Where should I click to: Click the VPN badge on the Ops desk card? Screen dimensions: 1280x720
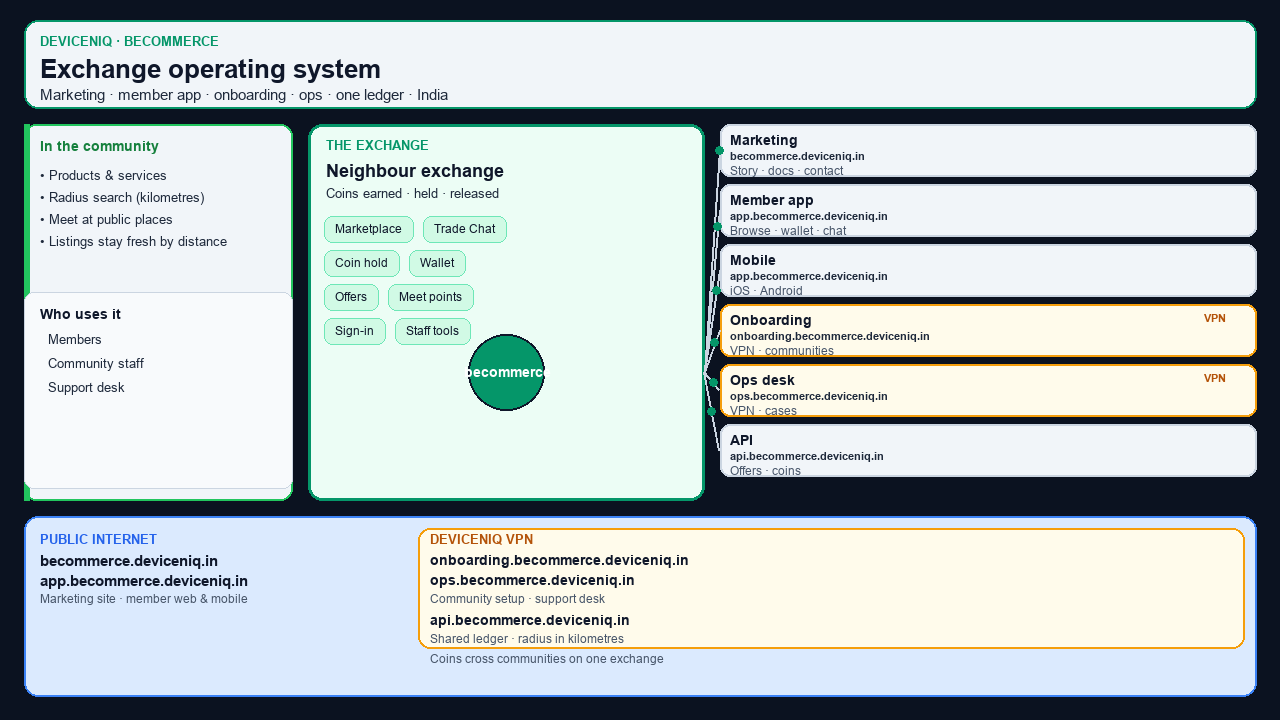point(1214,379)
